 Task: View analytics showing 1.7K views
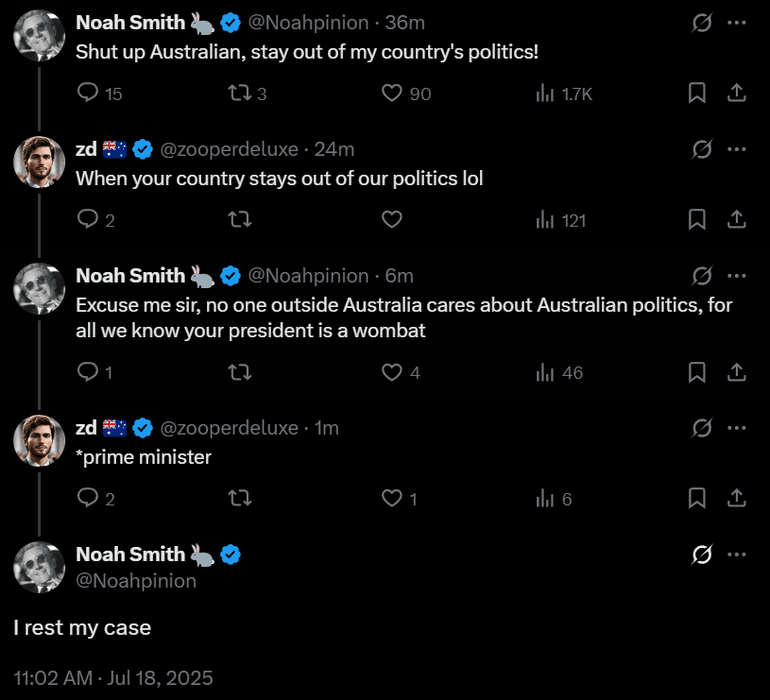coord(546,93)
